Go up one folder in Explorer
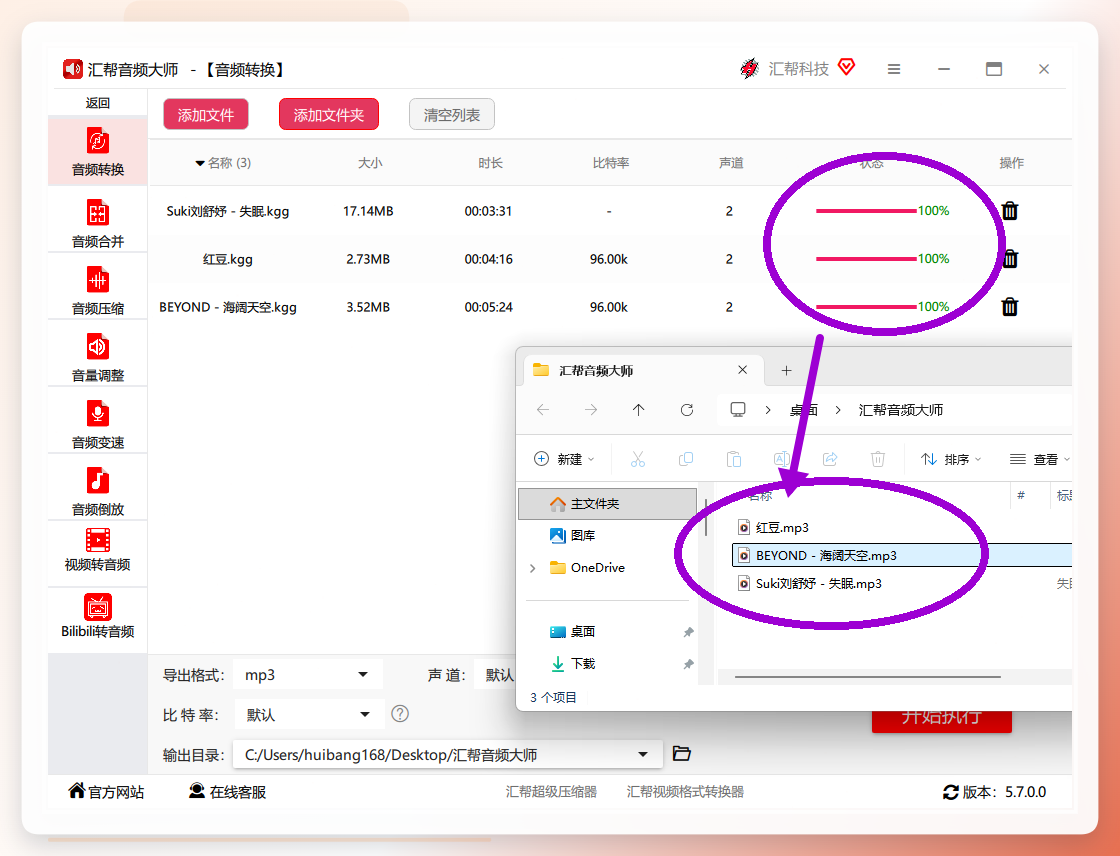This screenshot has width=1120, height=856. tap(639, 410)
